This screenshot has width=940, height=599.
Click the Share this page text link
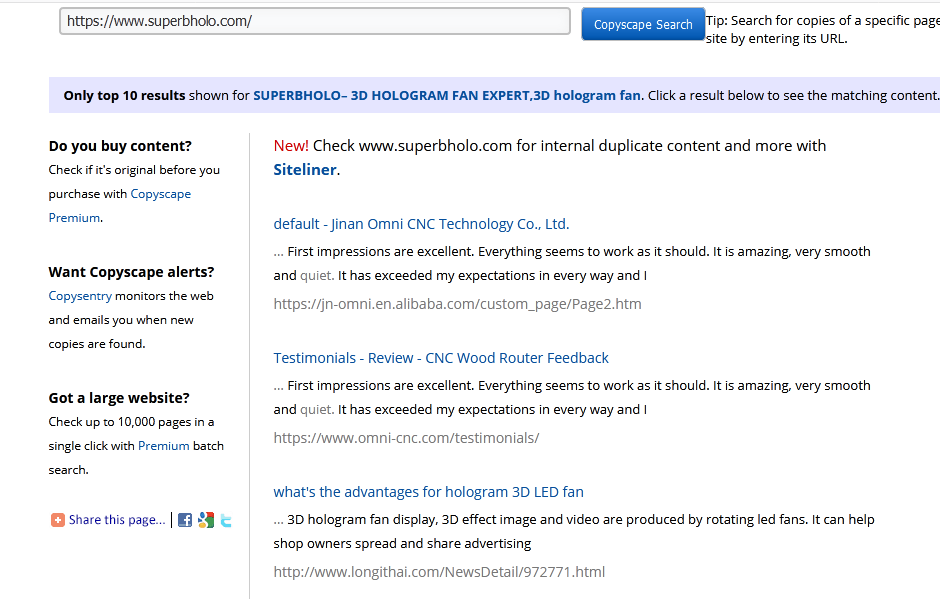point(117,520)
